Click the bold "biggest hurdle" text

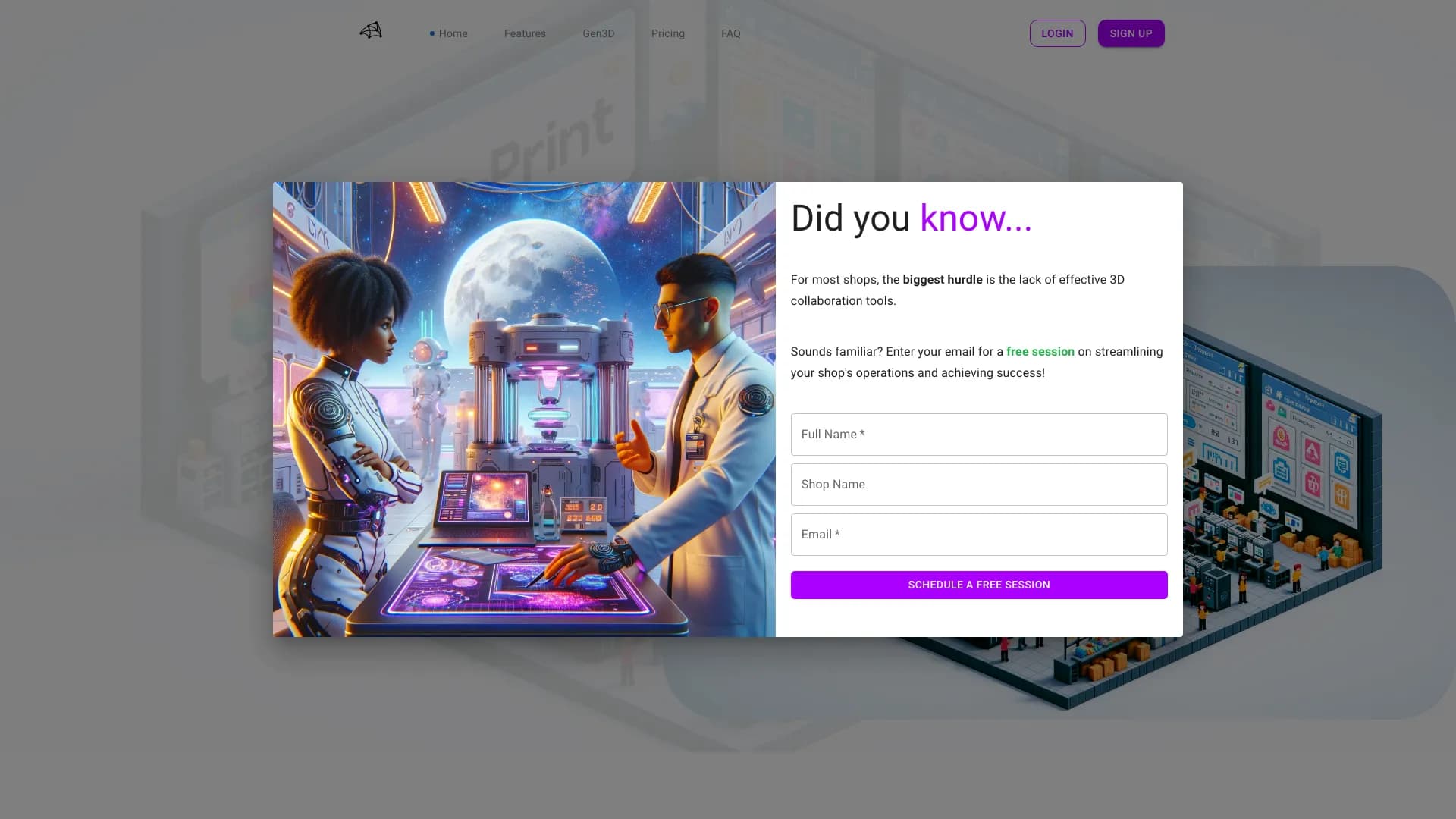[942, 280]
